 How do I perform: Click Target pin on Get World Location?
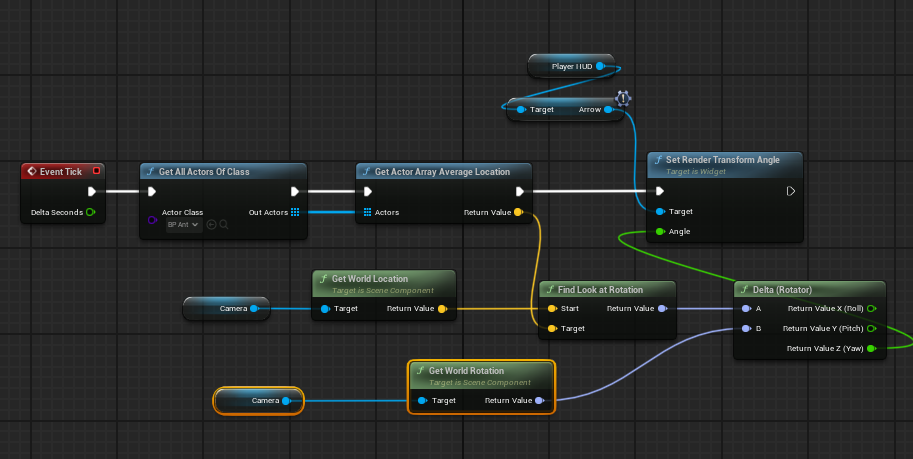[x=325, y=309]
